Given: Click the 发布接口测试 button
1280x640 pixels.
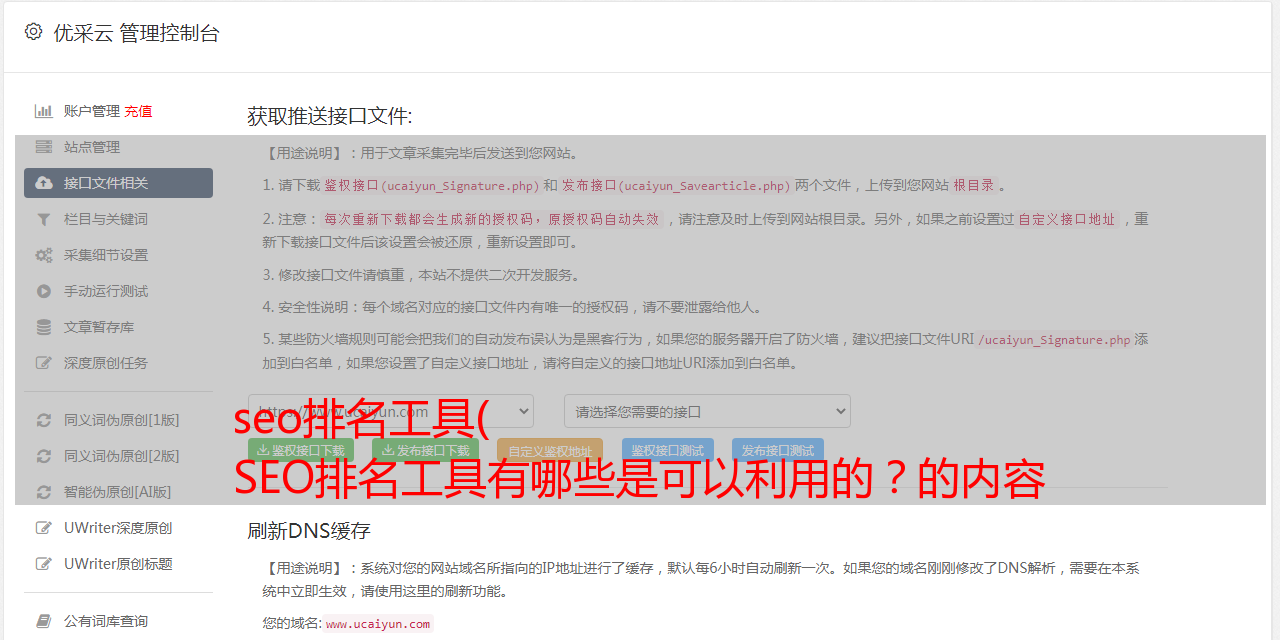Looking at the screenshot, I should tap(778, 451).
